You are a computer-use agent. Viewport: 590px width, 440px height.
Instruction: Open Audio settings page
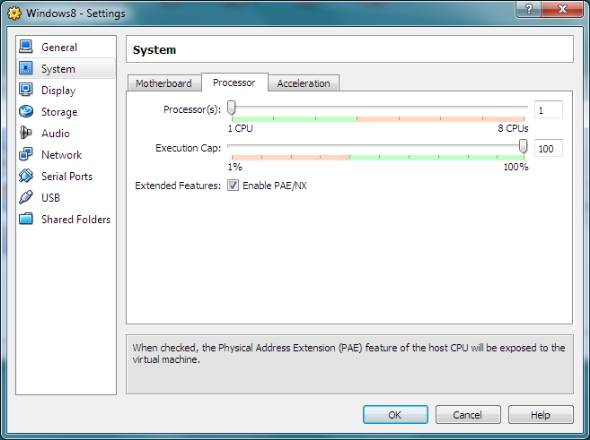(x=55, y=133)
